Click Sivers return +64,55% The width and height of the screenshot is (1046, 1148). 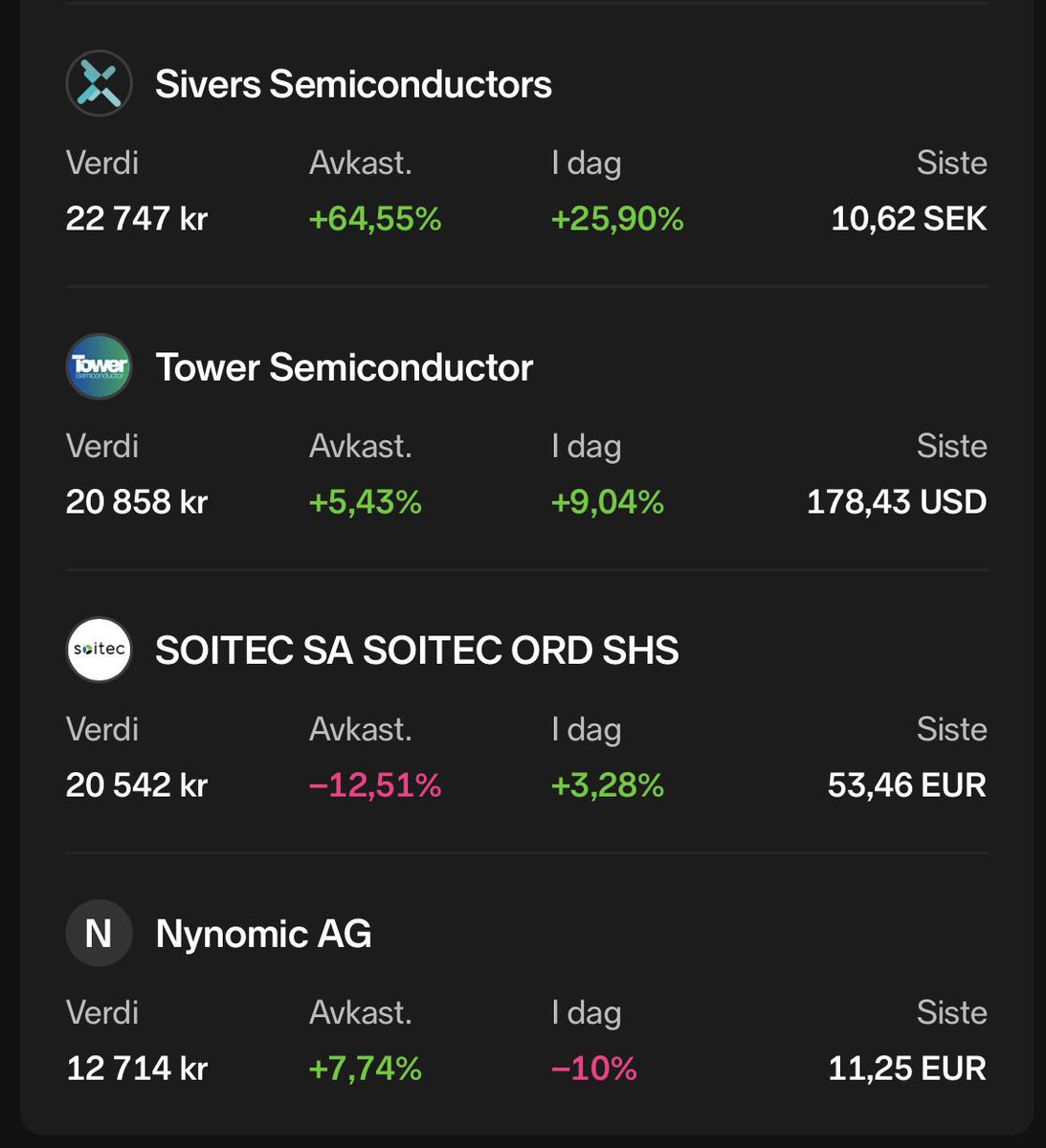click(375, 219)
